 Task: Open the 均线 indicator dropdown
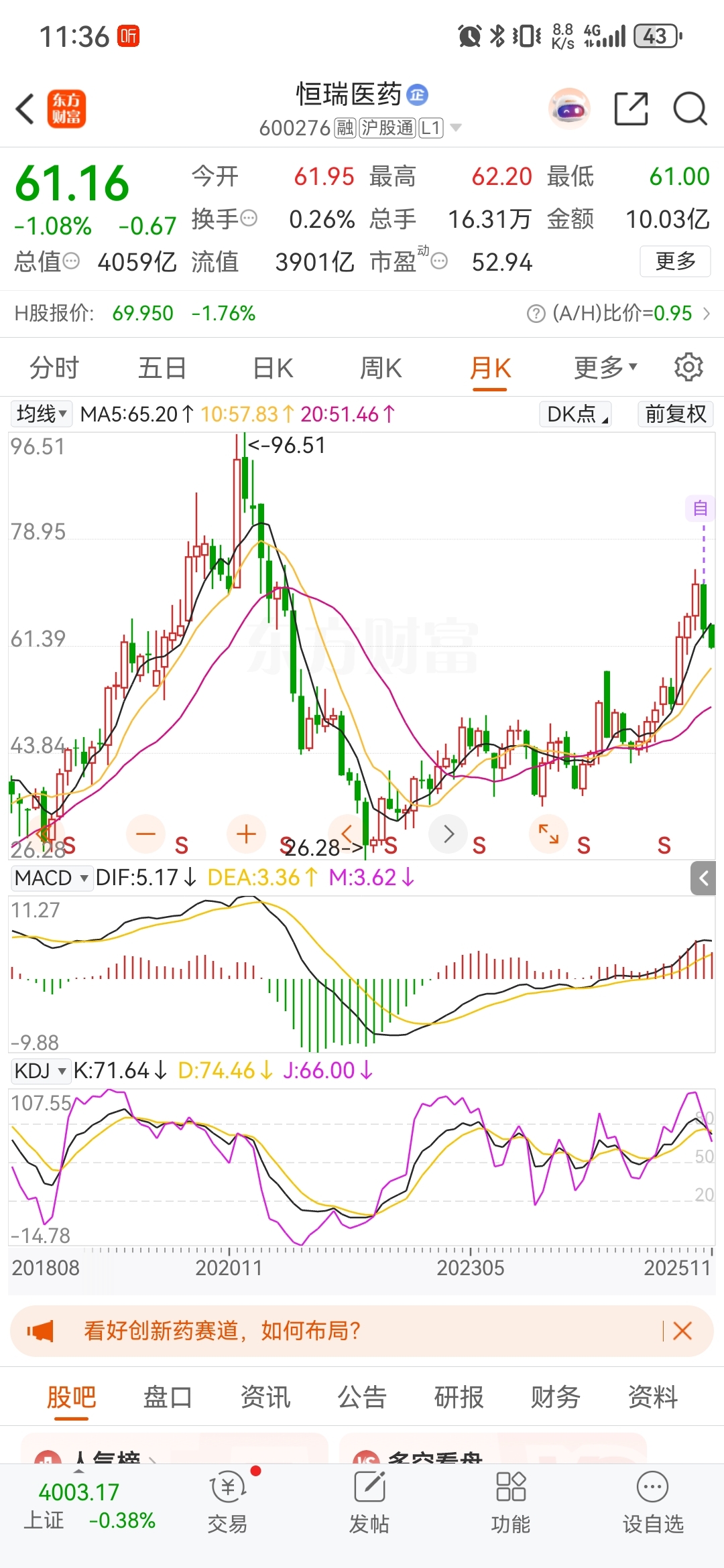click(x=42, y=414)
